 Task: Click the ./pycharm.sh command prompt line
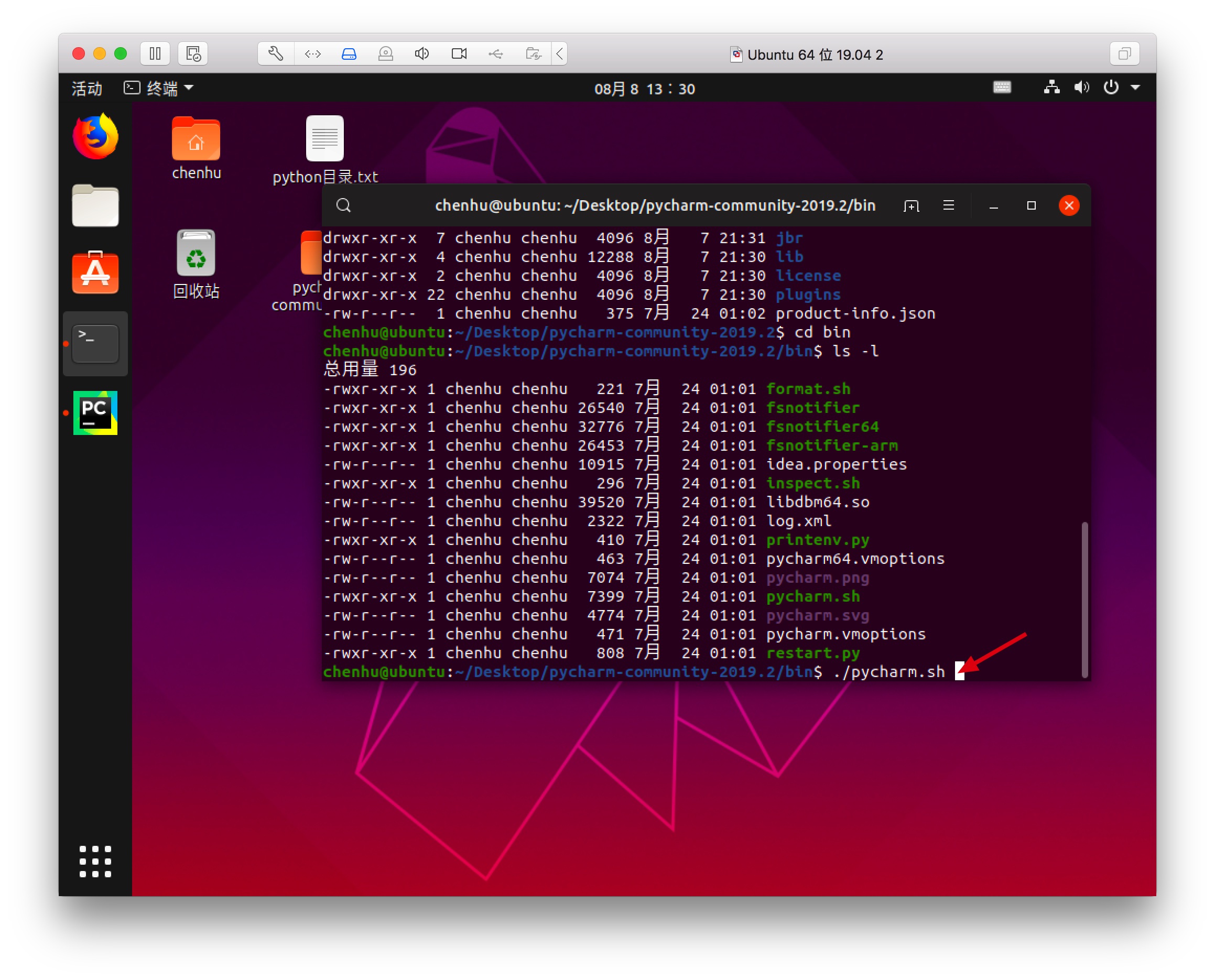(634, 672)
